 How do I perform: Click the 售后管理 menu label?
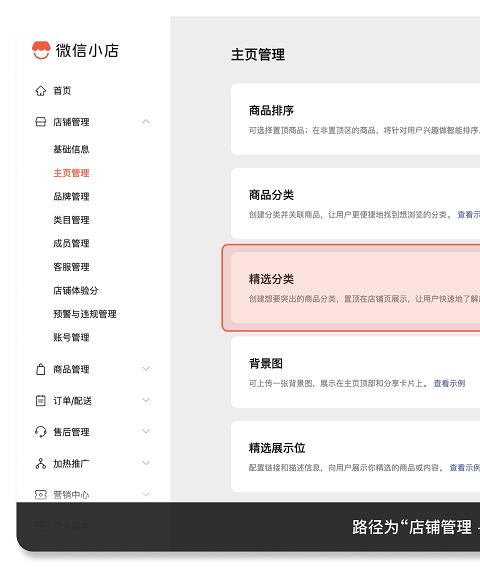pyautogui.click(x=71, y=432)
